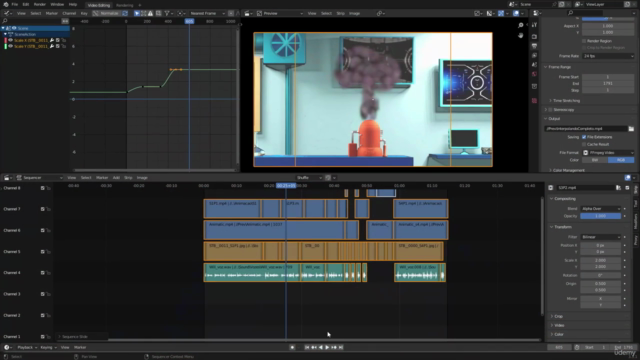The width and height of the screenshot is (640, 360).
Task: Click the auto normalization refresh icon
Action: tap(125, 13)
